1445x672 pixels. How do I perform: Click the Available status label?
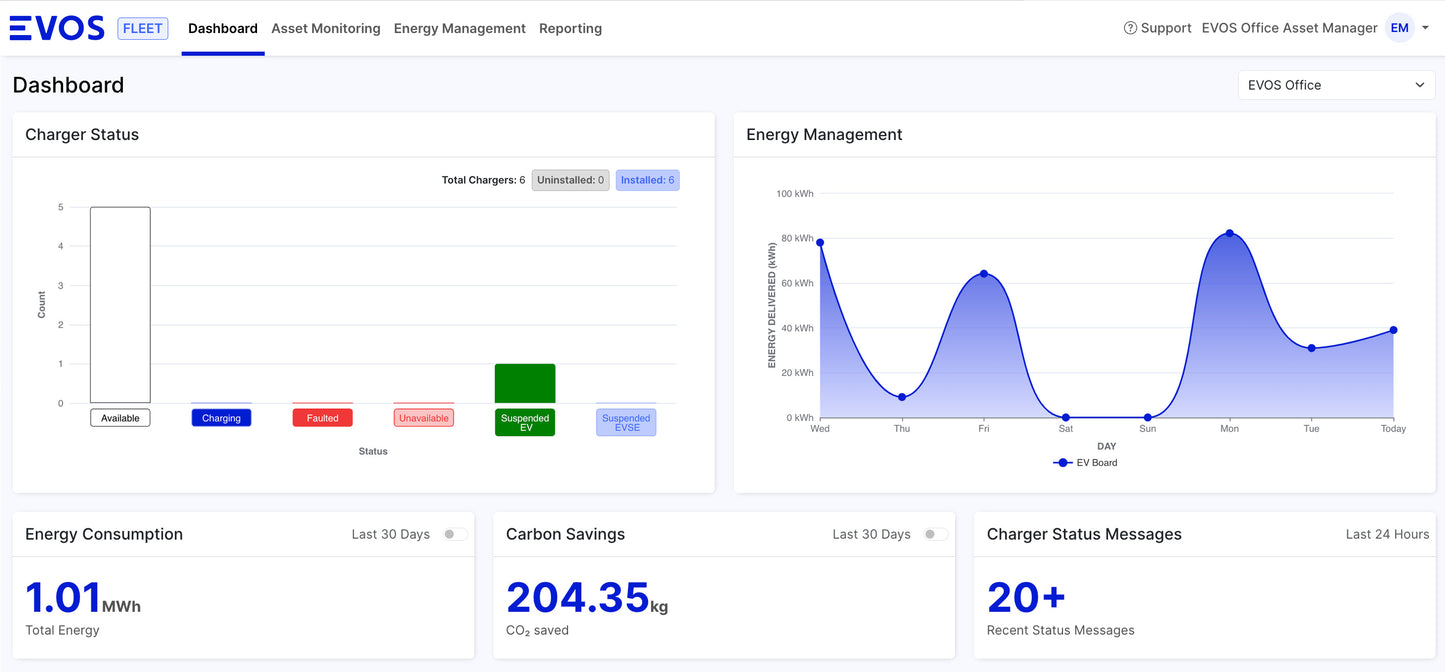pyautogui.click(x=120, y=417)
